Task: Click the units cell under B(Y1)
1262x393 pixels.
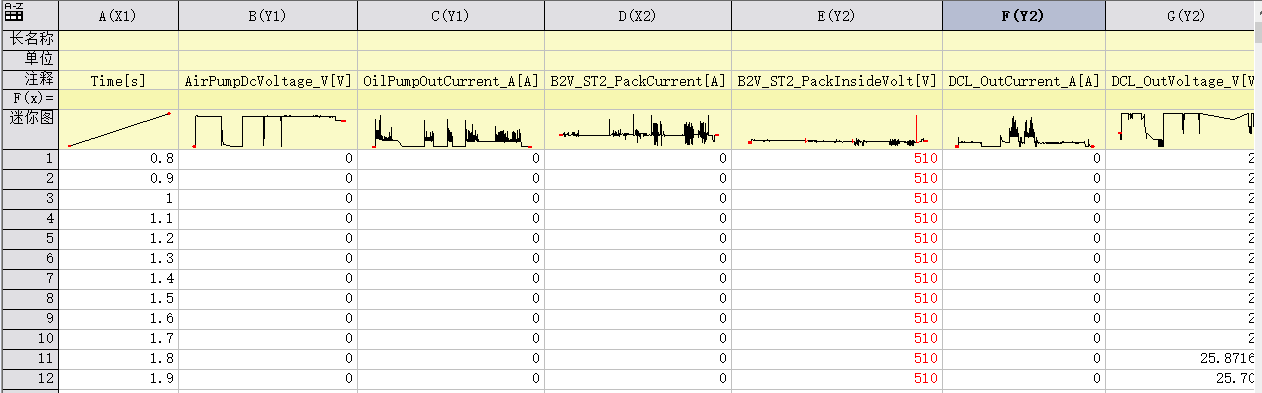Action: pyautogui.click(x=268, y=60)
